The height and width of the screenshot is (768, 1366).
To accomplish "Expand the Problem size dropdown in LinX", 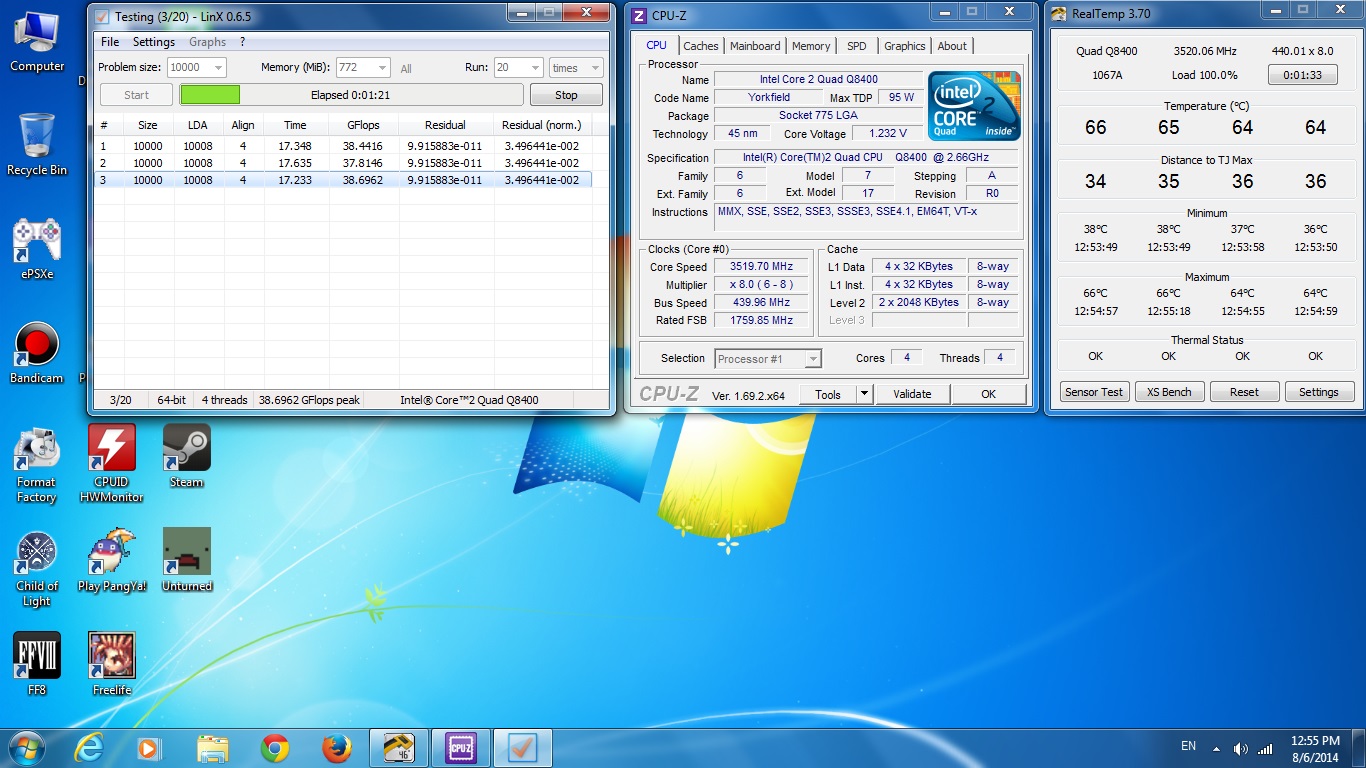I will tap(217, 68).
